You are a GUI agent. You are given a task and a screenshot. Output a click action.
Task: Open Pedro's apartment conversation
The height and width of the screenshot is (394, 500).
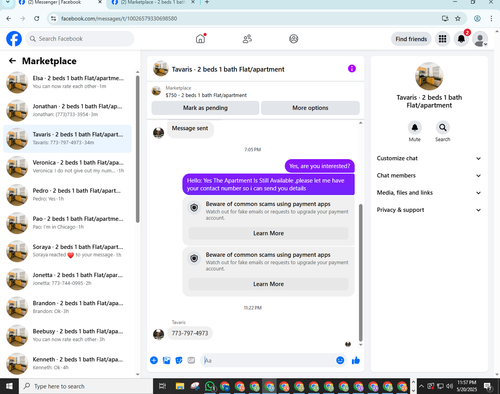pyautogui.click(x=67, y=195)
